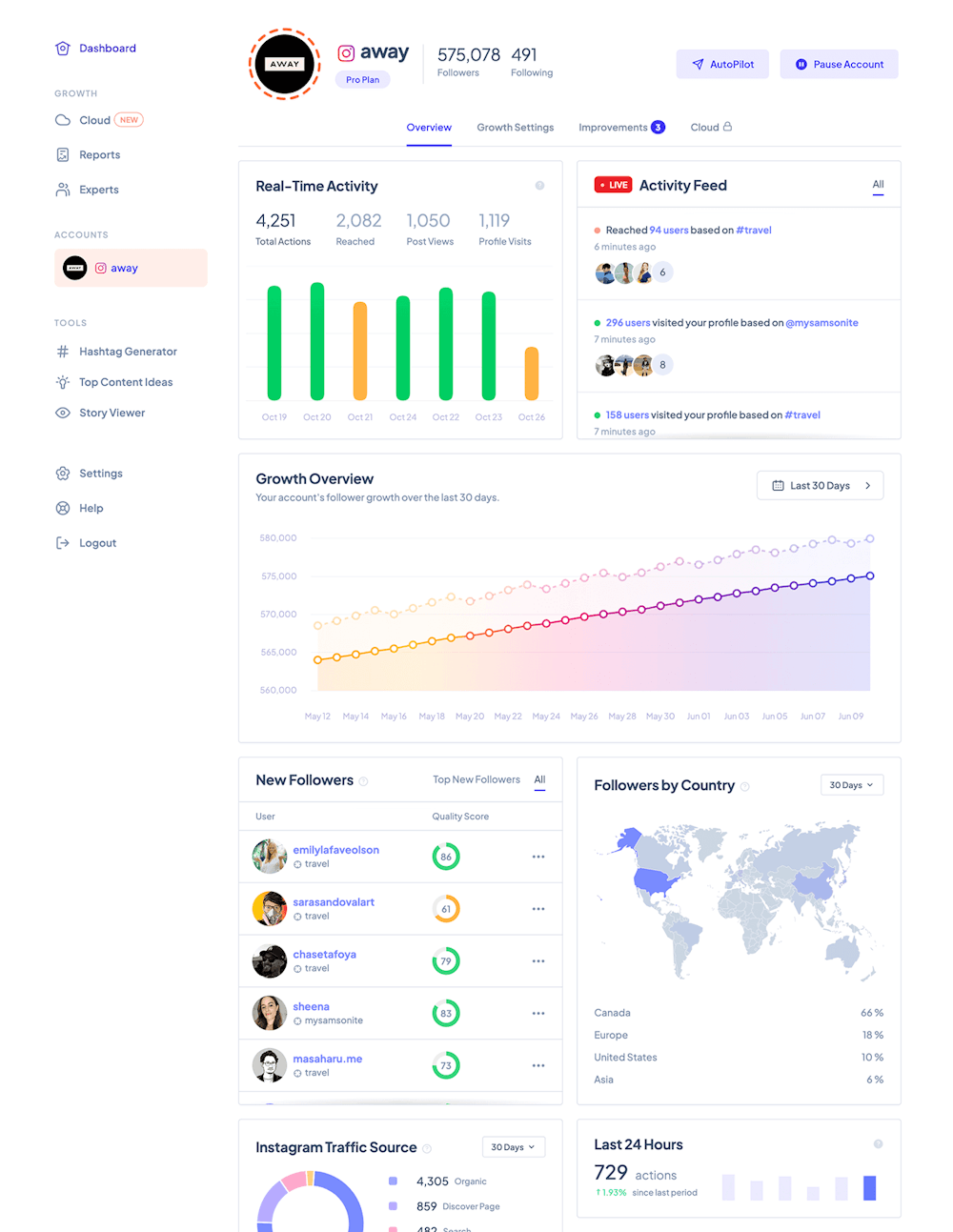Image resolution: width=953 pixels, height=1232 pixels.
Task: Open the 30 Days filter for Followers by Country
Action: 851,784
